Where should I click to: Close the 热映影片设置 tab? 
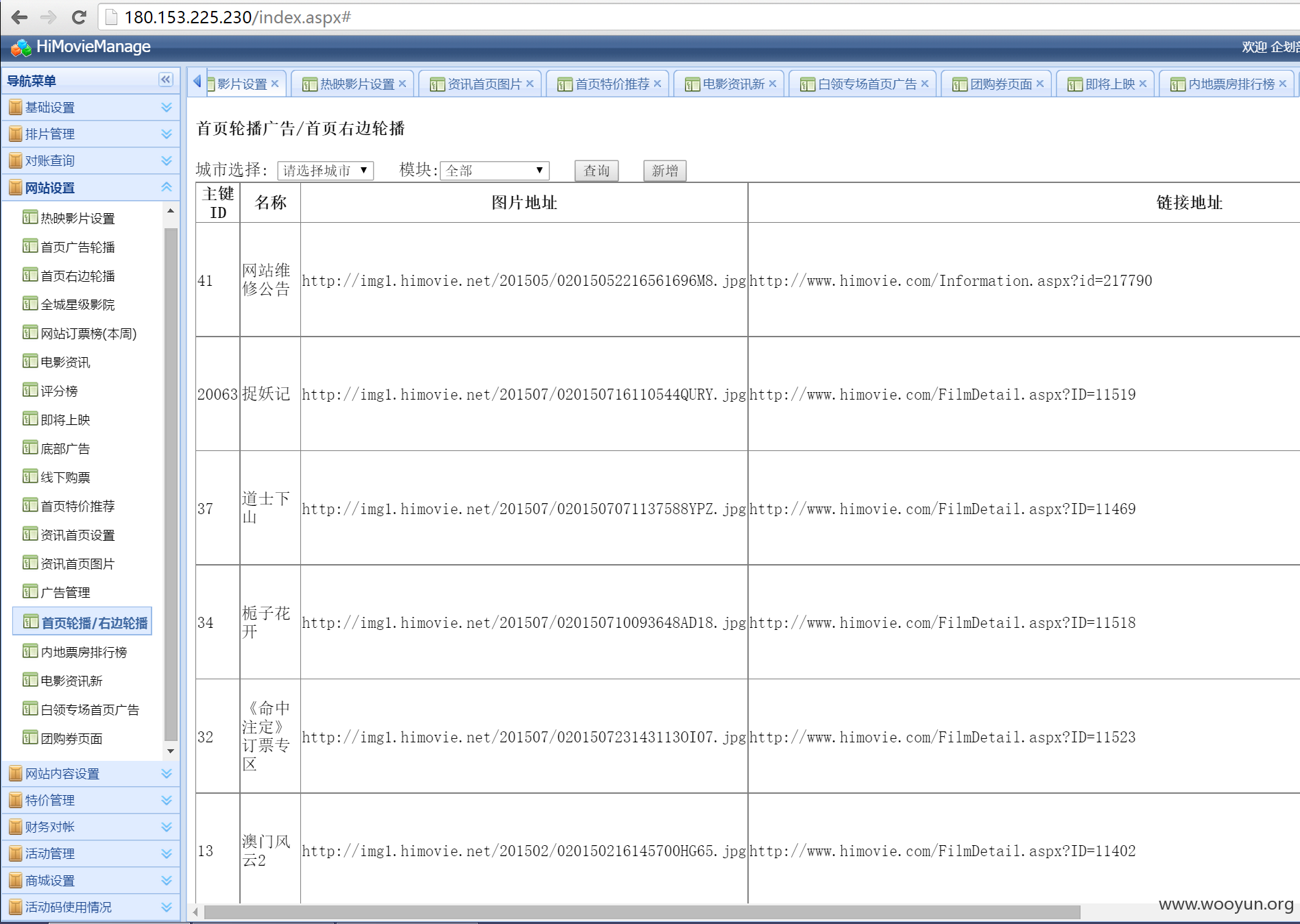(x=402, y=84)
